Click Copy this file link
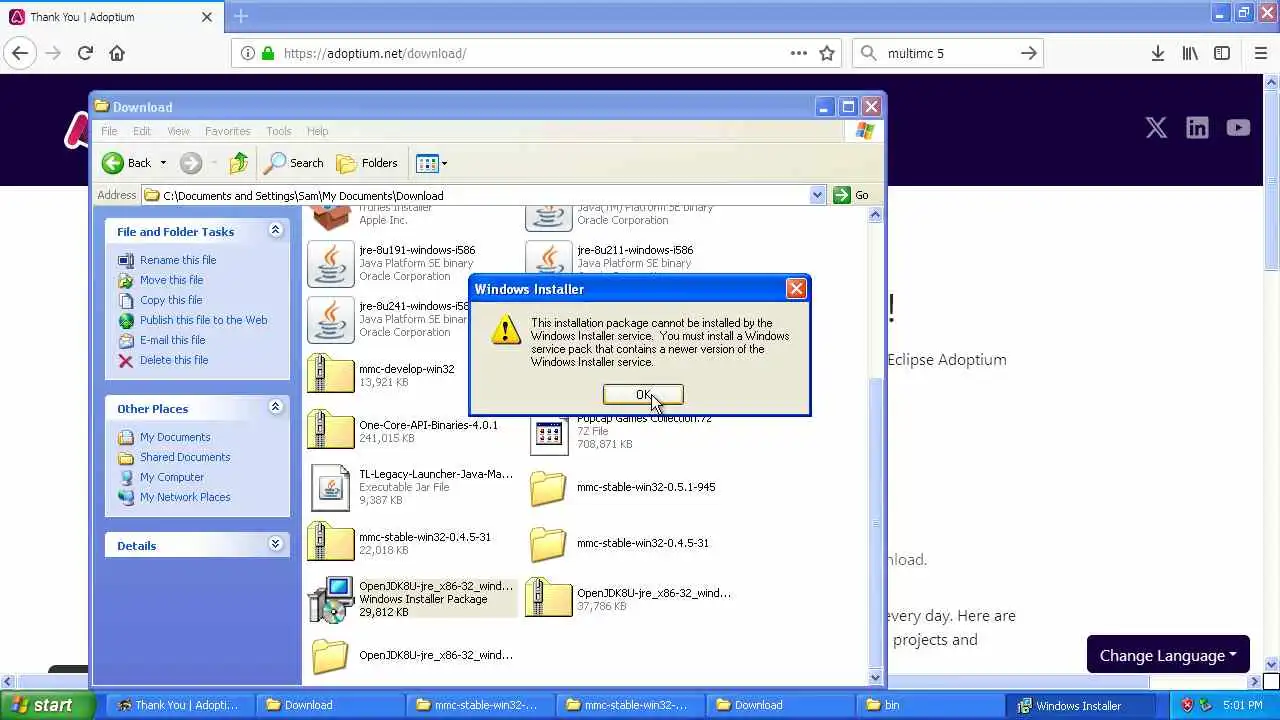1280x720 pixels. pyautogui.click(x=171, y=300)
